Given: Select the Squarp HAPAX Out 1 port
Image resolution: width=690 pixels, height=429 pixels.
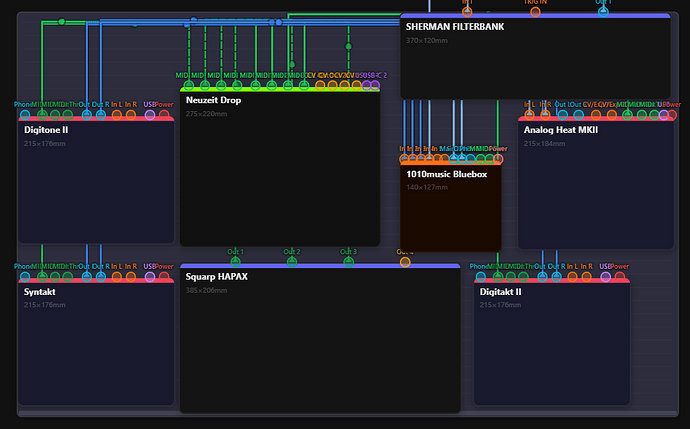Looking at the screenshot, I should (x=235, y=262).
